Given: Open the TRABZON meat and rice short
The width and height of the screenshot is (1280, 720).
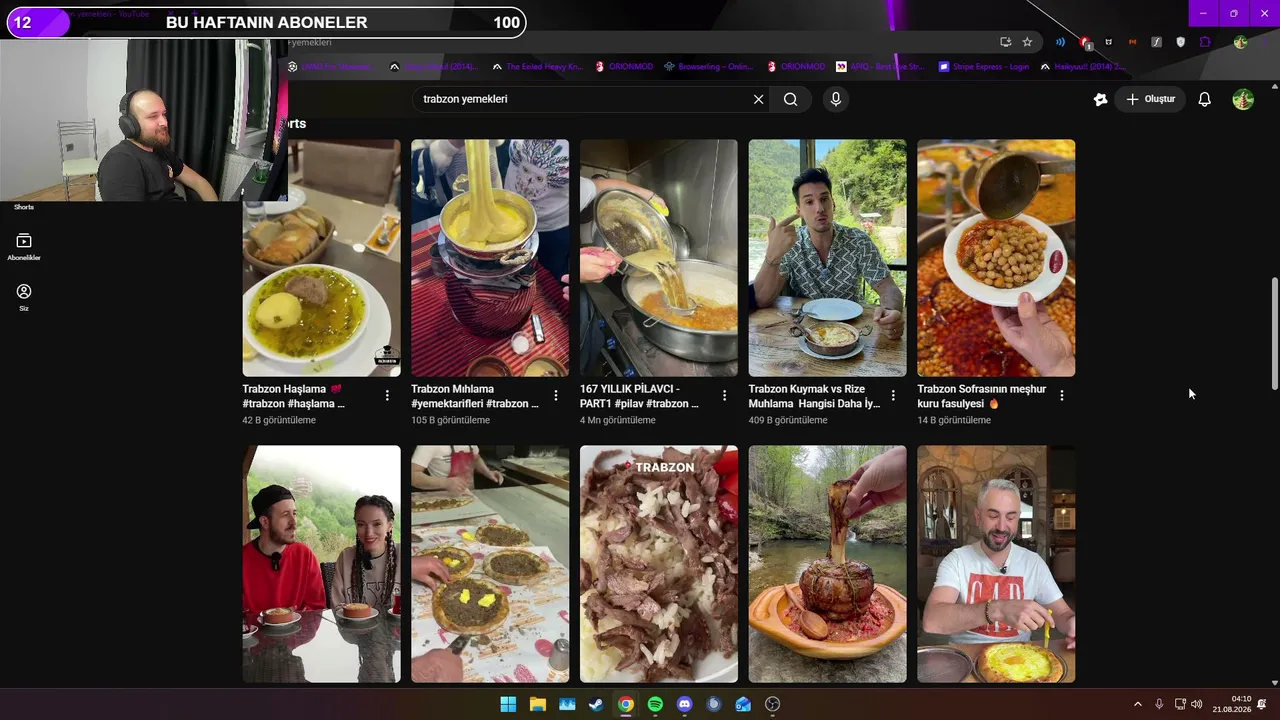Looking at the screenshot, I should (659, 564).
